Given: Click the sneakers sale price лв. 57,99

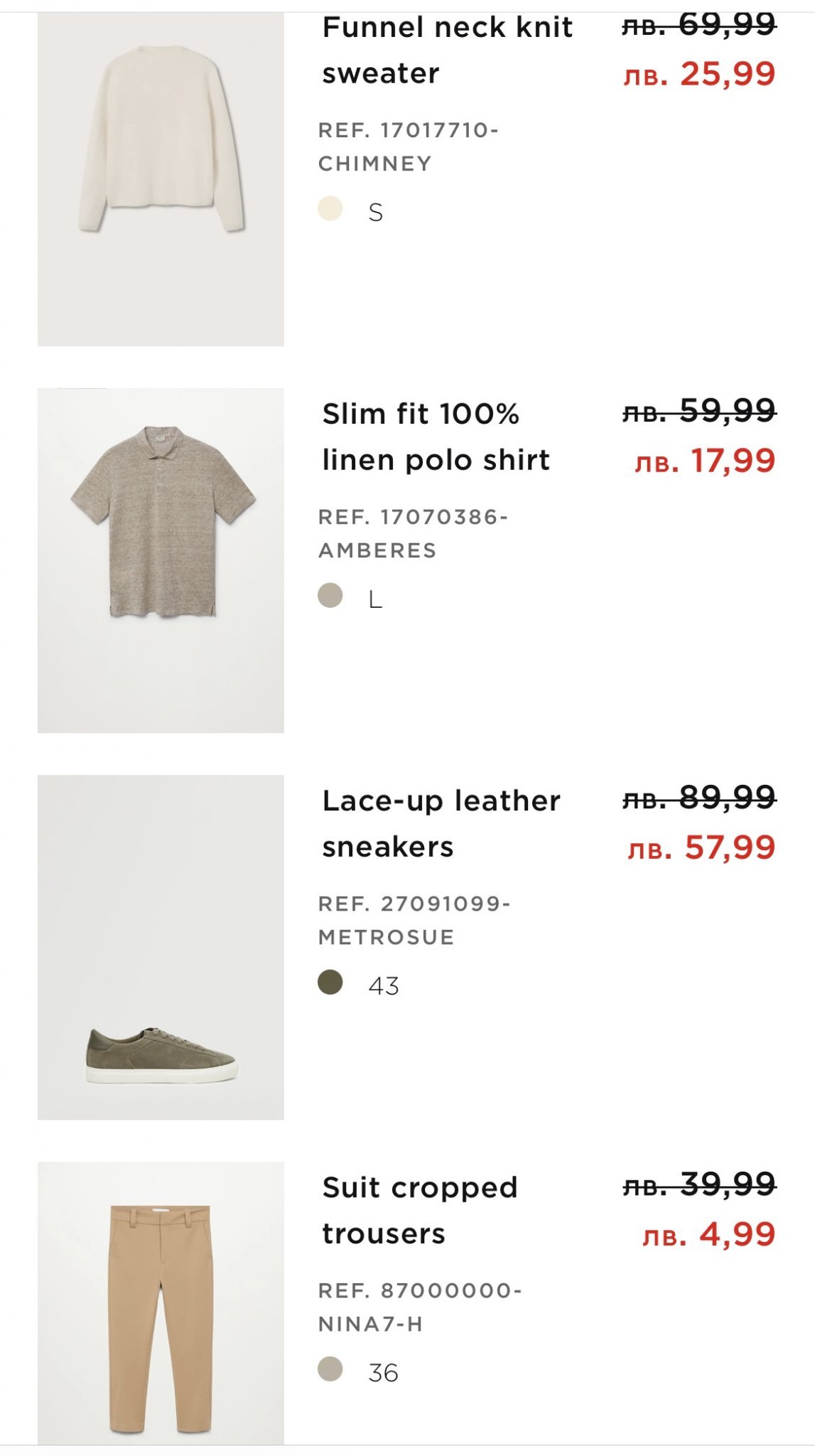Looking at the screenshot, I should (x=701, y=848).
